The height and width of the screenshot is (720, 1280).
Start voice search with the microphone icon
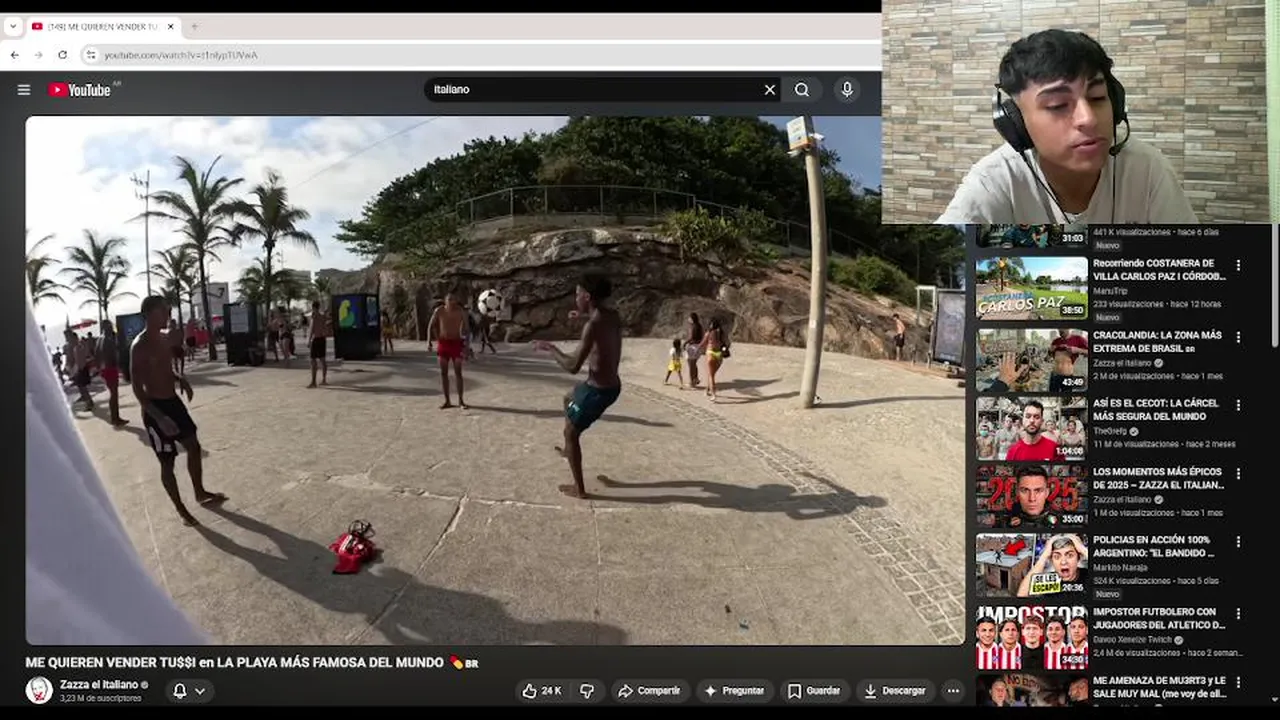(x=847, y=89)
